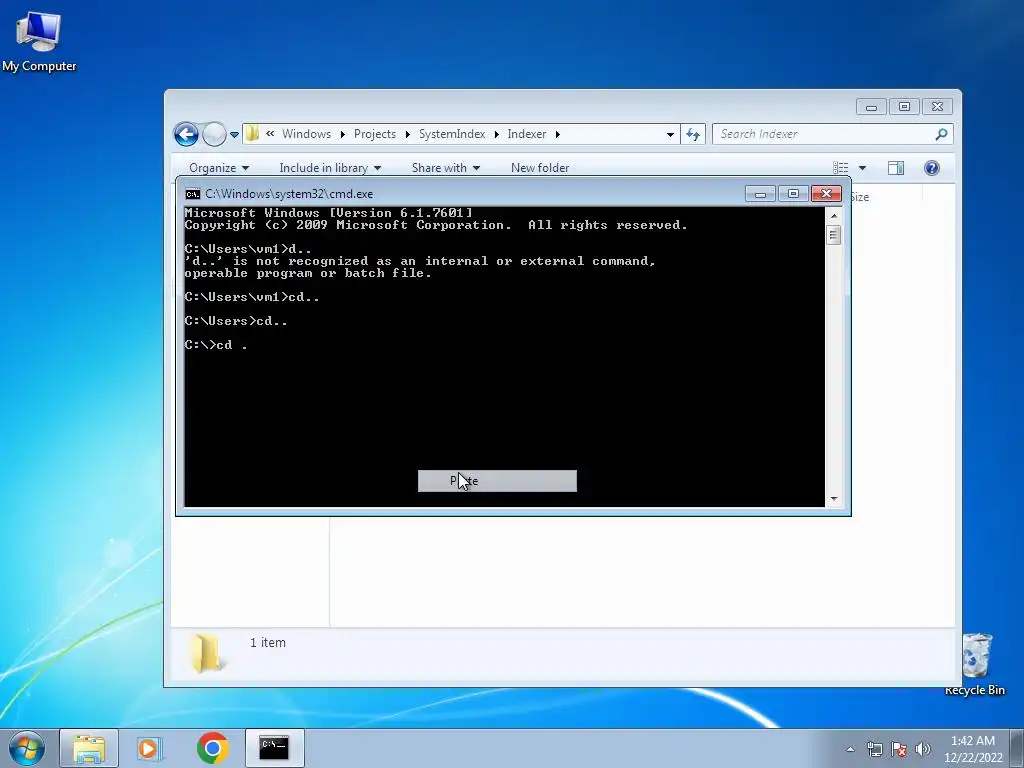The image size is (1024, 768).
Task: Click the volume speaker icon
Action: coord(923,749)
